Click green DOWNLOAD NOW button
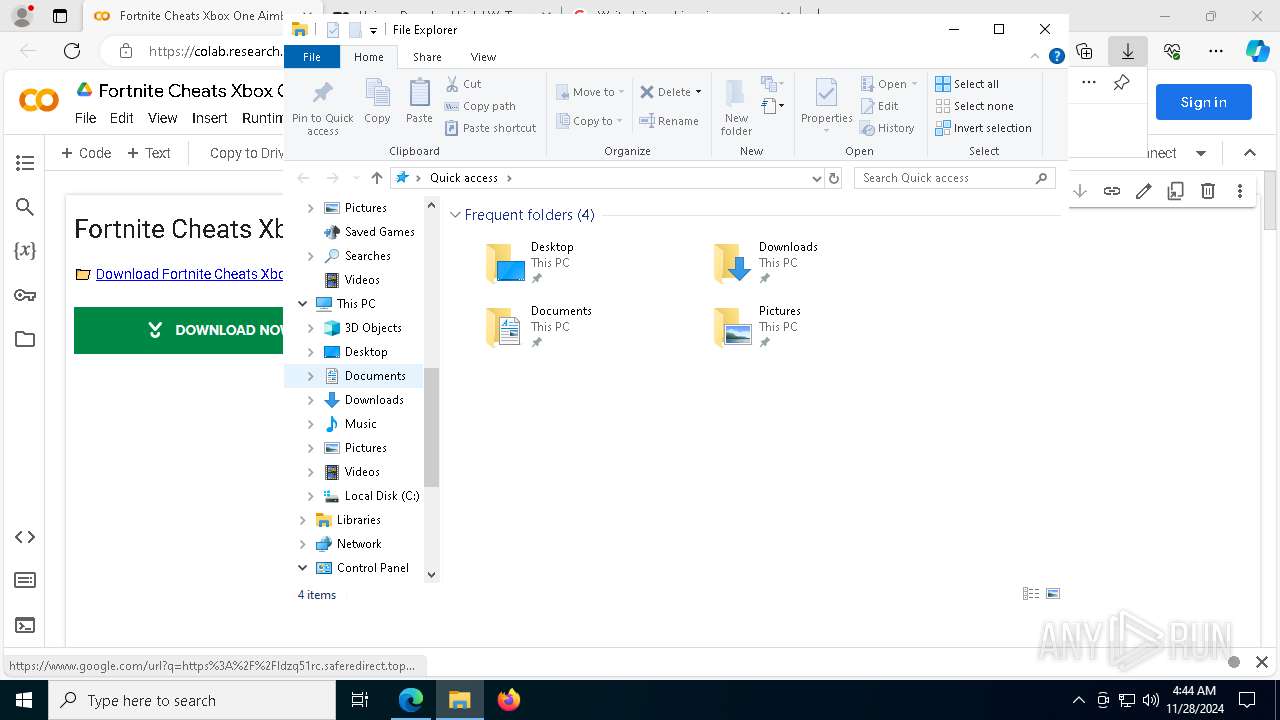Image resolution: width=1280 pixels, height=720 pixels. [179, 330]
